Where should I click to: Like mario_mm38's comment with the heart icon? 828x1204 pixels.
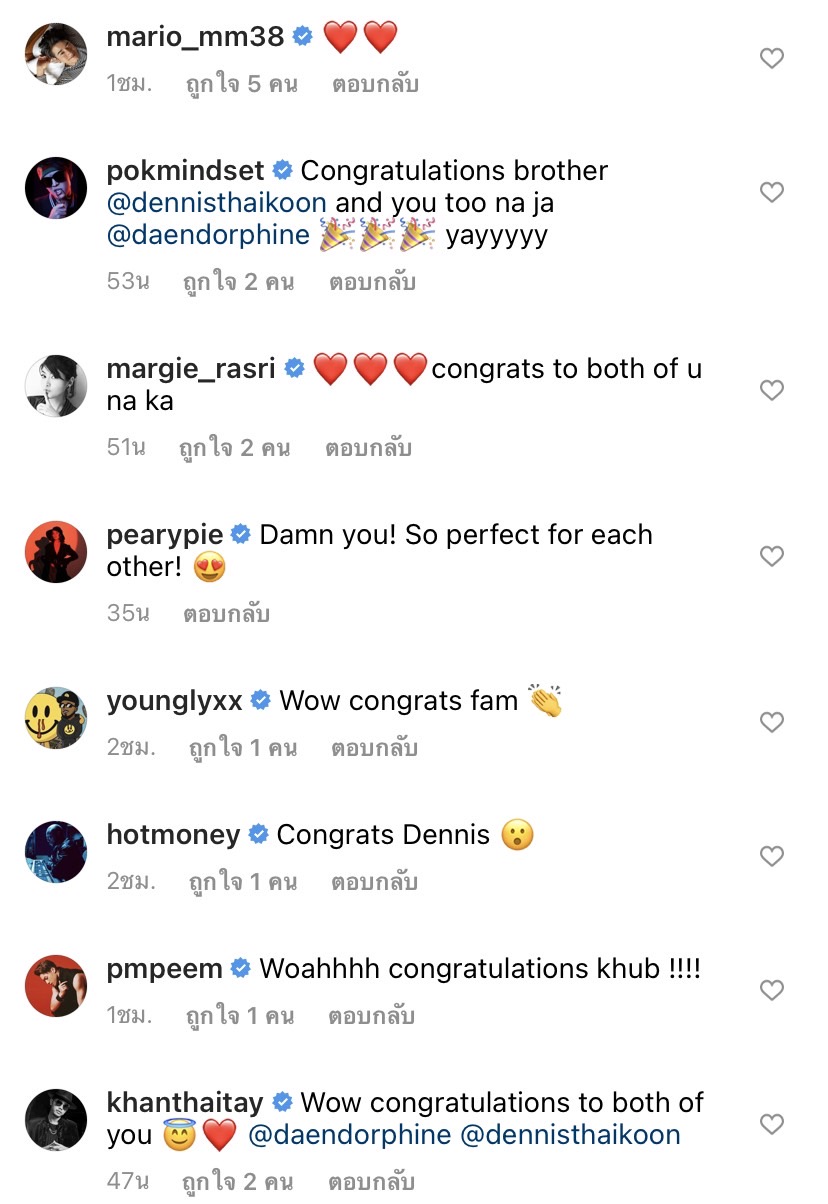click(x=771, y=59)
